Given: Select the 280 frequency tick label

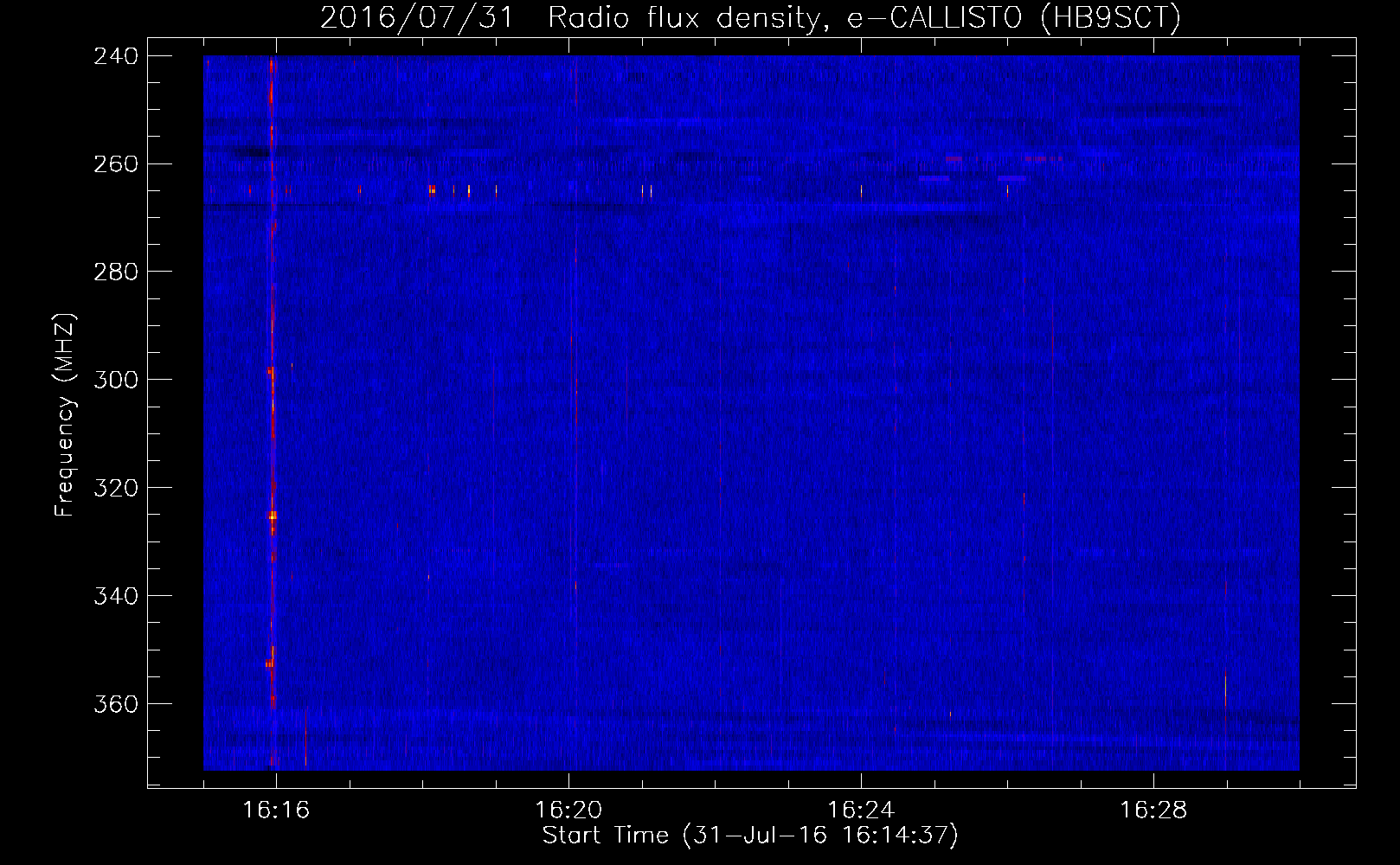Looking at the screenshot, I should [x=115, y=272].
